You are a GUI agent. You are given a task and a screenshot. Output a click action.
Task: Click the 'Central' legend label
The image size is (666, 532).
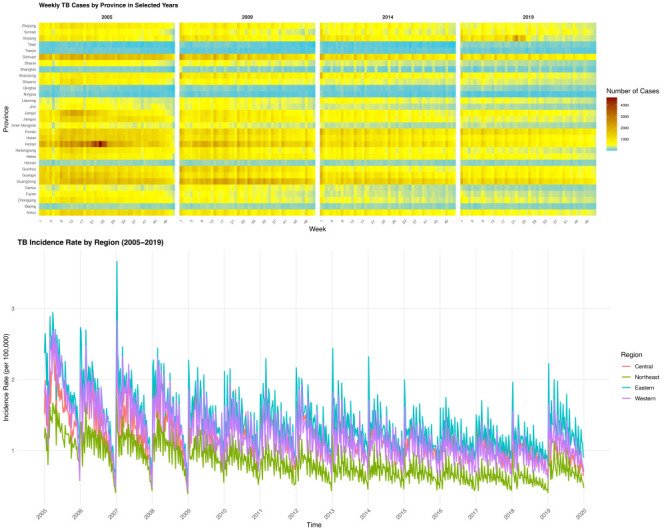(643, 366)
